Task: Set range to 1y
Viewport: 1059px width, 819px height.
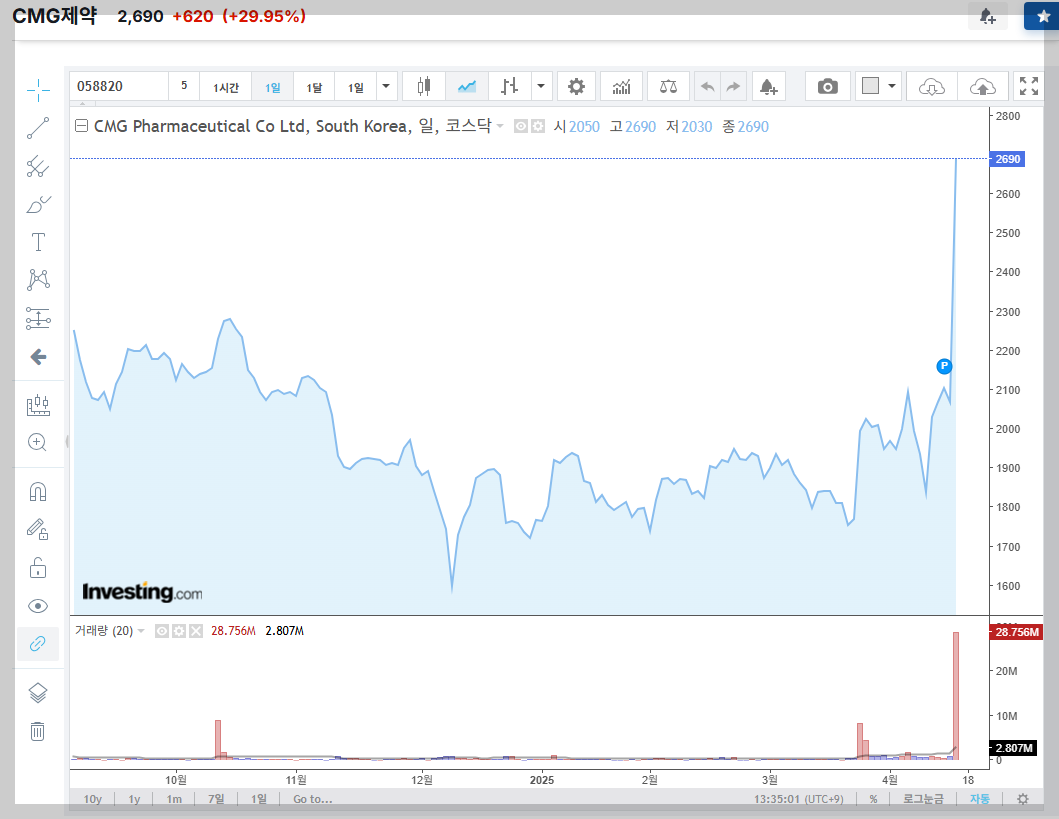Action: coord(134,799)
